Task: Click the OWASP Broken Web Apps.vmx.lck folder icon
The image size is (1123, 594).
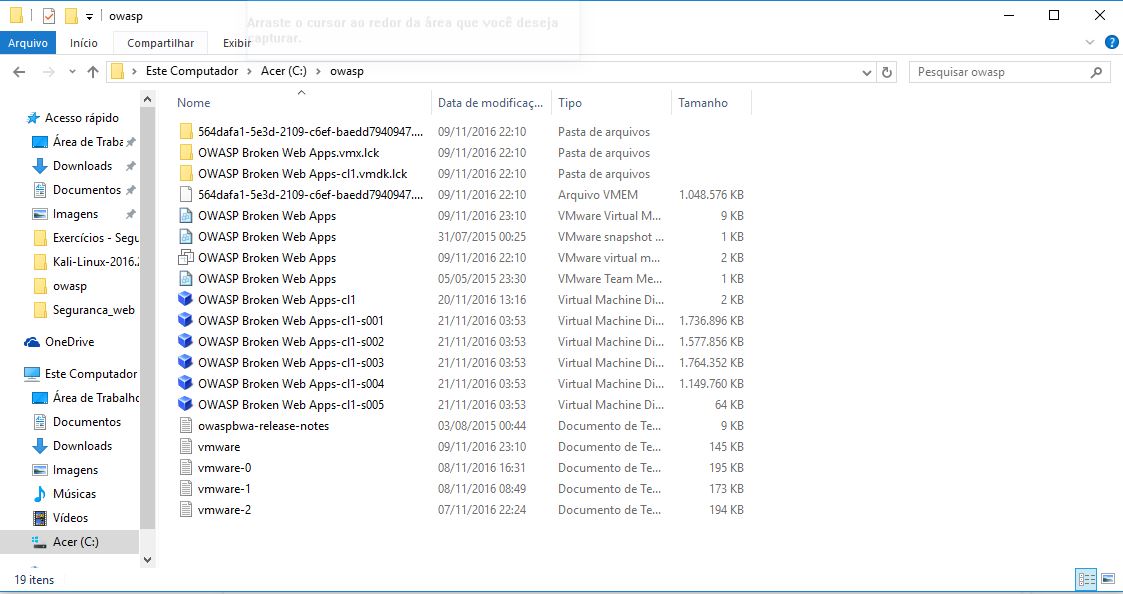Action: [185, 153]
